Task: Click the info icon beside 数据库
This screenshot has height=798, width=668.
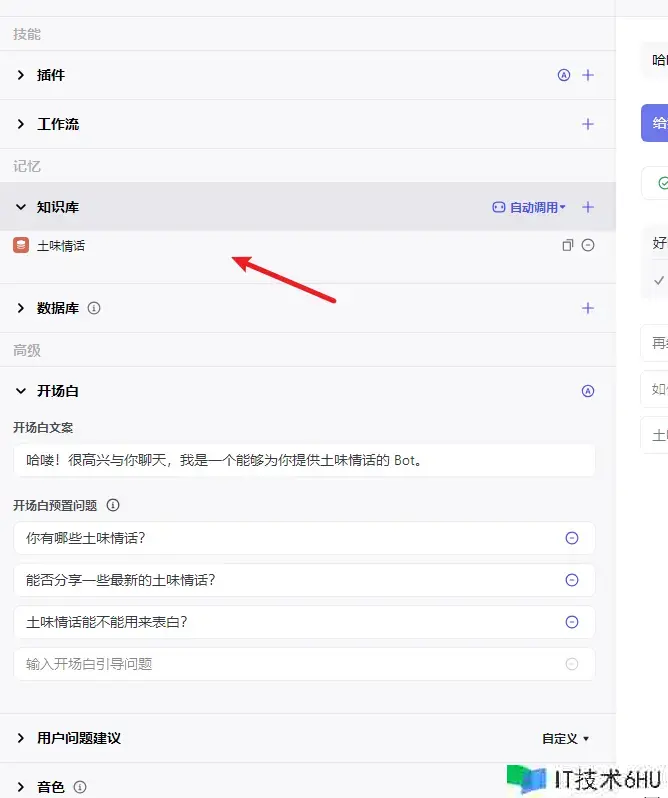Action: [x=94, y=308]
